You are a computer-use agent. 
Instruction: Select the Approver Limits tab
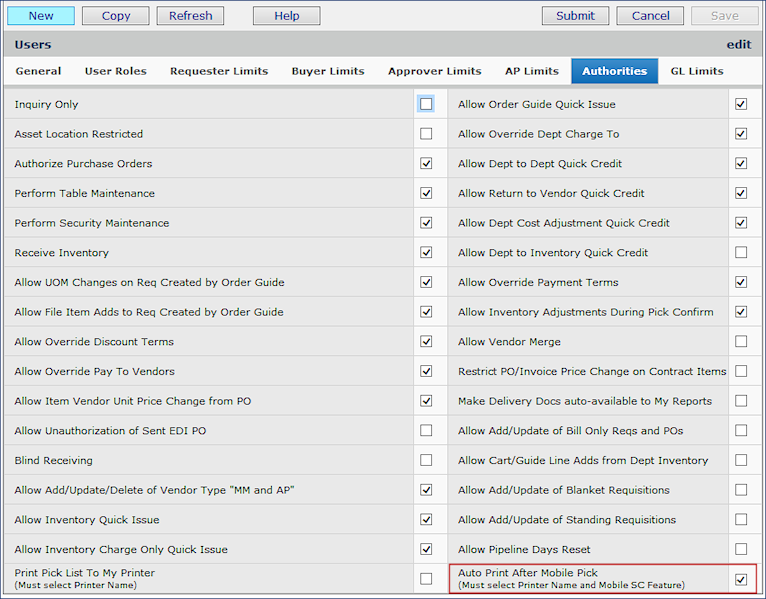point(434,71)
